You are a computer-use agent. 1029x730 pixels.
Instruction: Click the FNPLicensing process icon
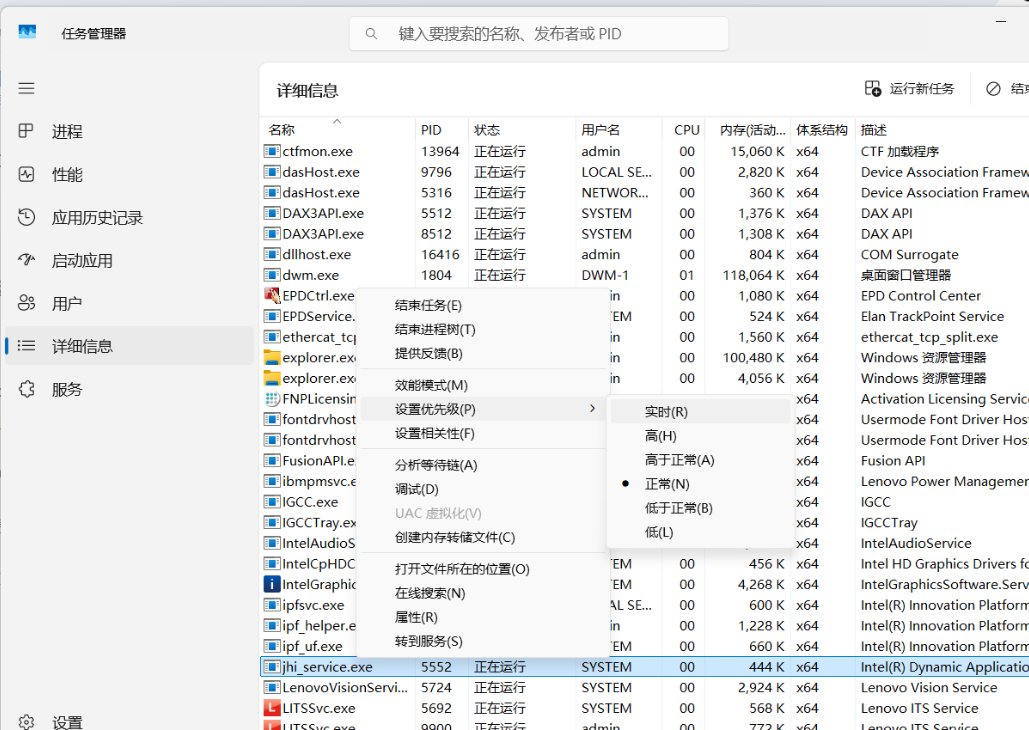[x=272, y=399]
